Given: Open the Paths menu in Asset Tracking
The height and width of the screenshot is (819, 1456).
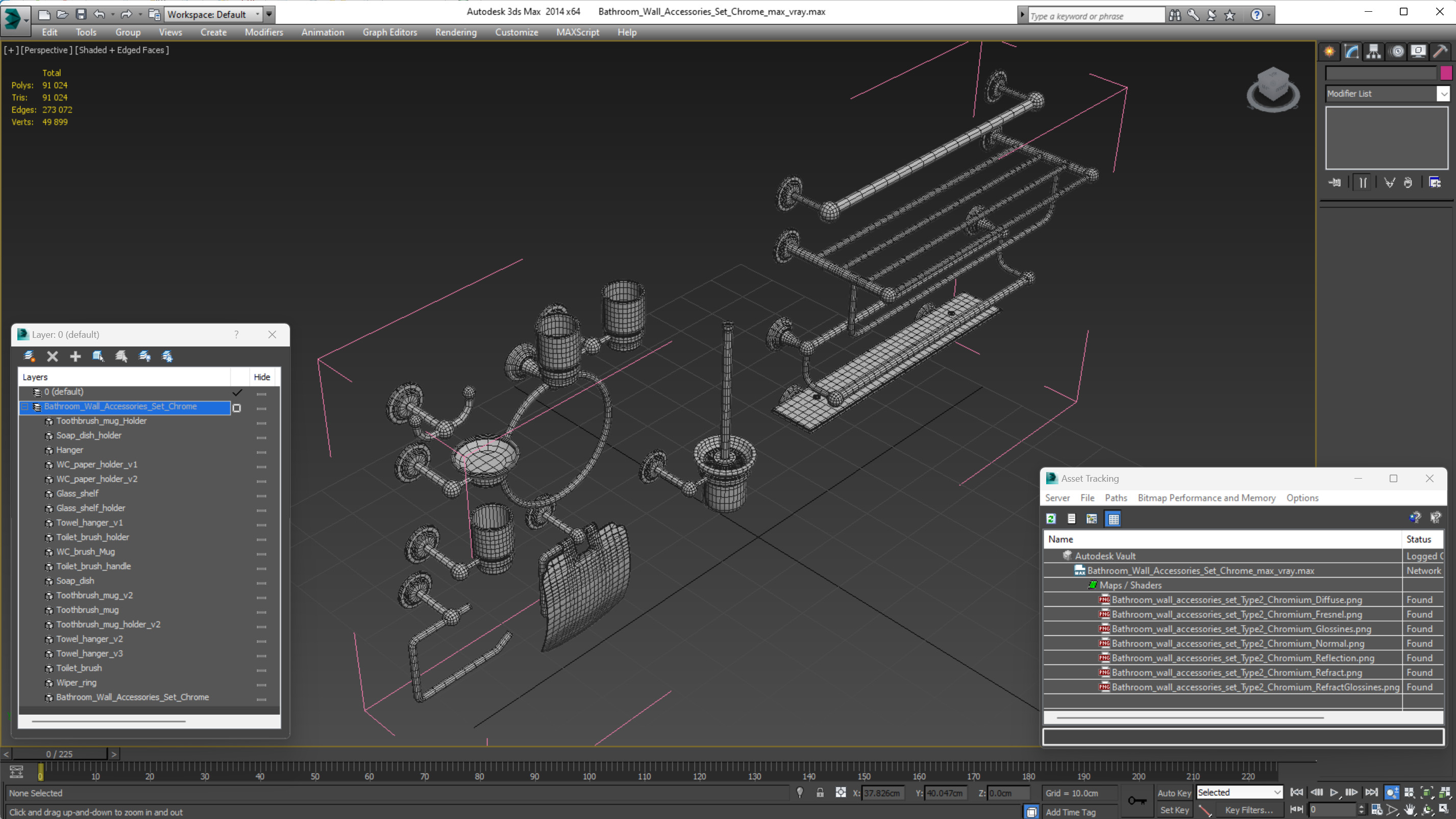Looking at the screenshot, I should point(1115,498).
